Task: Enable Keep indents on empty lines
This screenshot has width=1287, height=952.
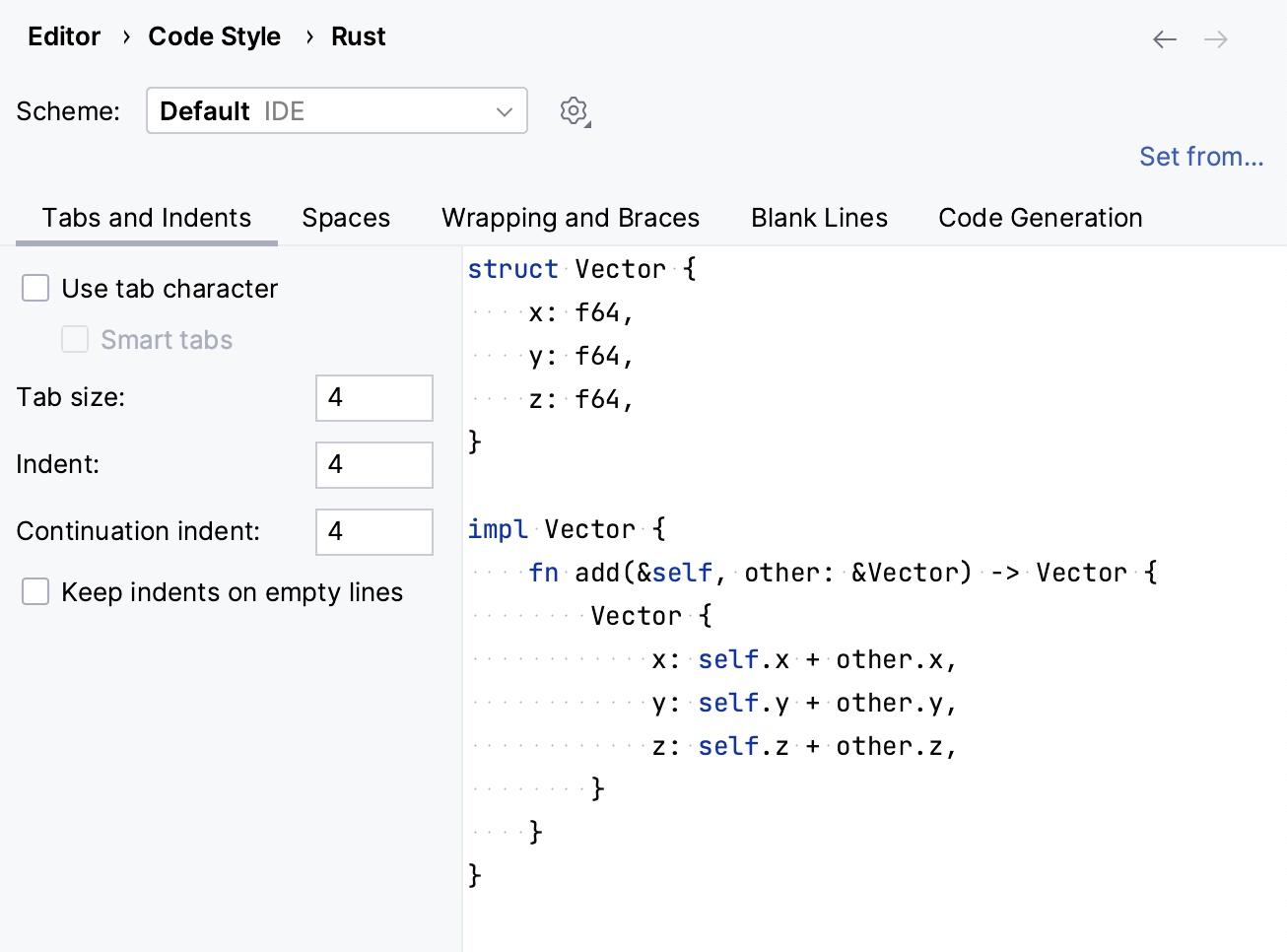Action: coord(34,591)
